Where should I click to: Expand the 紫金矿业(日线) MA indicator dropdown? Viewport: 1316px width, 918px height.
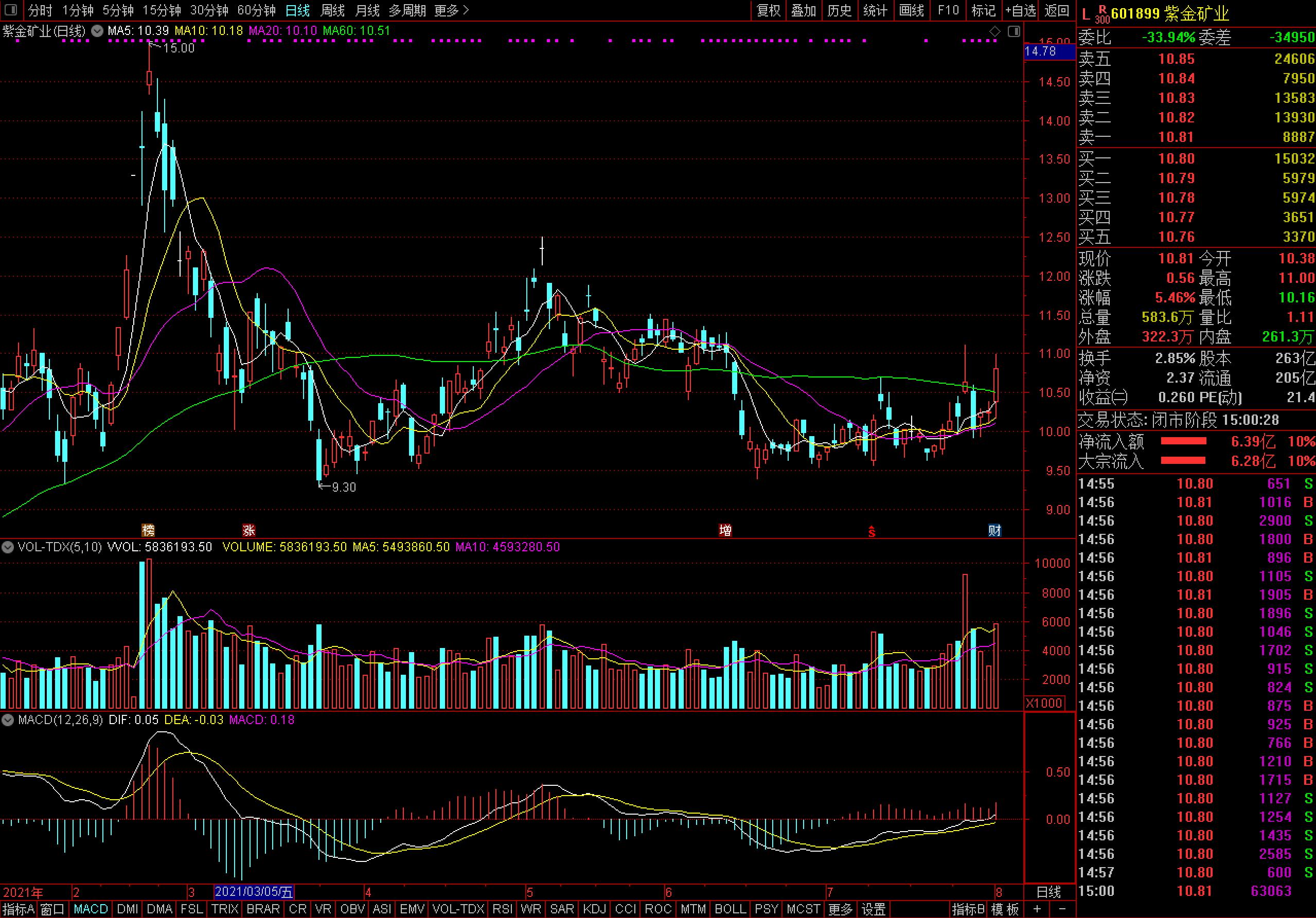click(x=97, y=31)
